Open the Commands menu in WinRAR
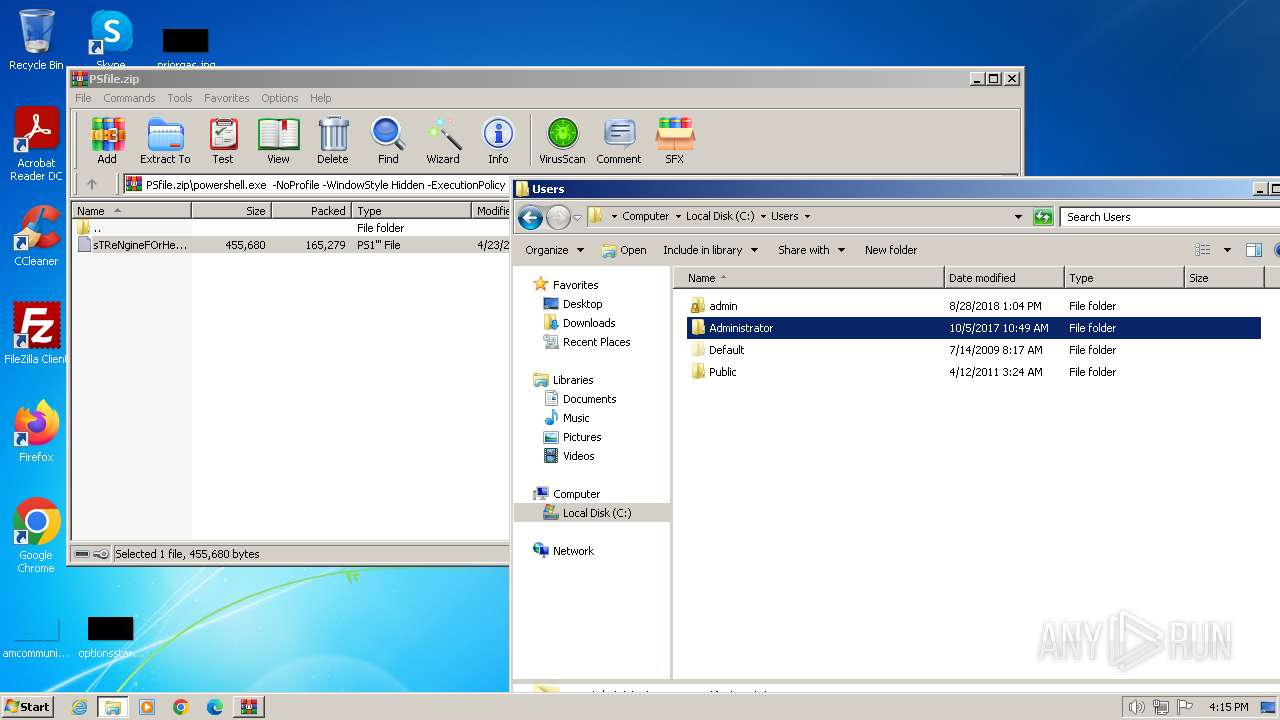Screen dimensions: 1280x720 tap(129, 98)
